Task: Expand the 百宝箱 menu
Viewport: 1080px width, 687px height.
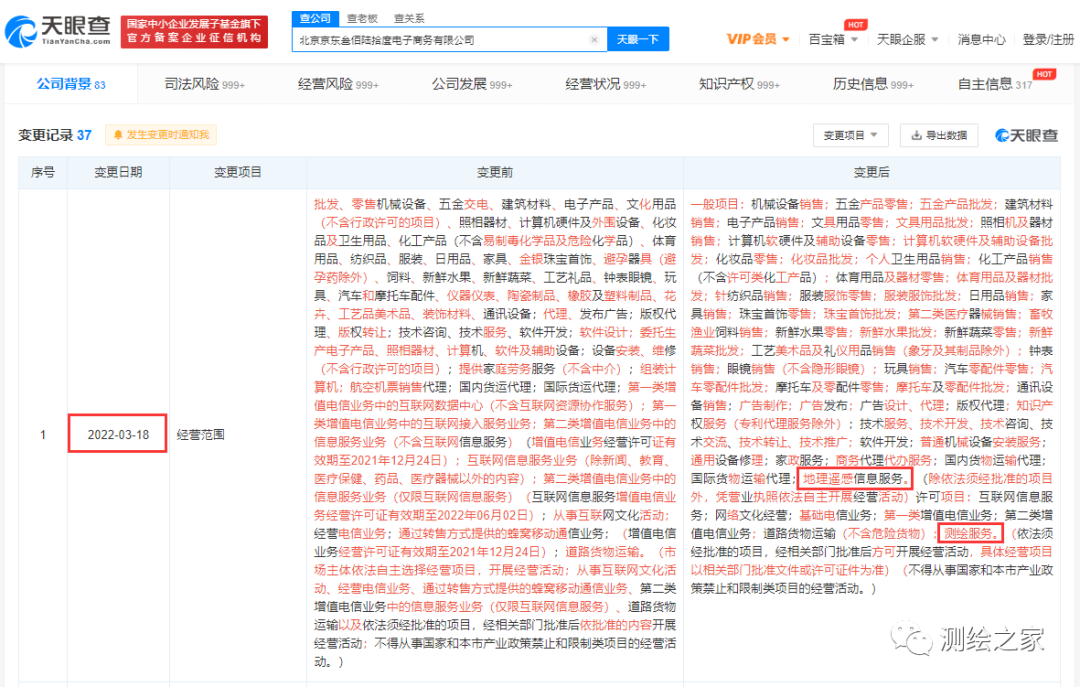Action: (832, 39)
